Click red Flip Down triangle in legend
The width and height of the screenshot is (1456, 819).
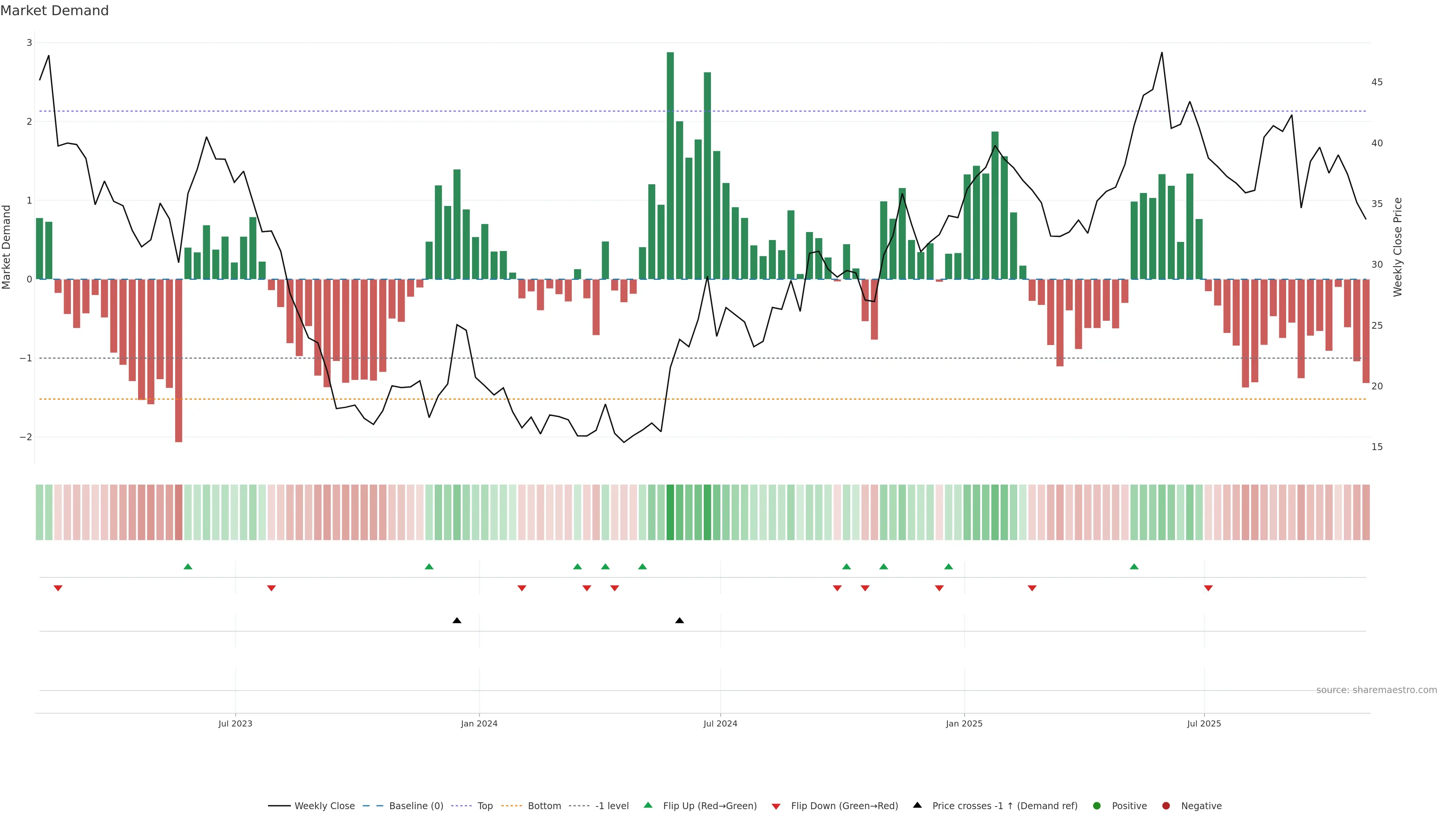point(776,806)
